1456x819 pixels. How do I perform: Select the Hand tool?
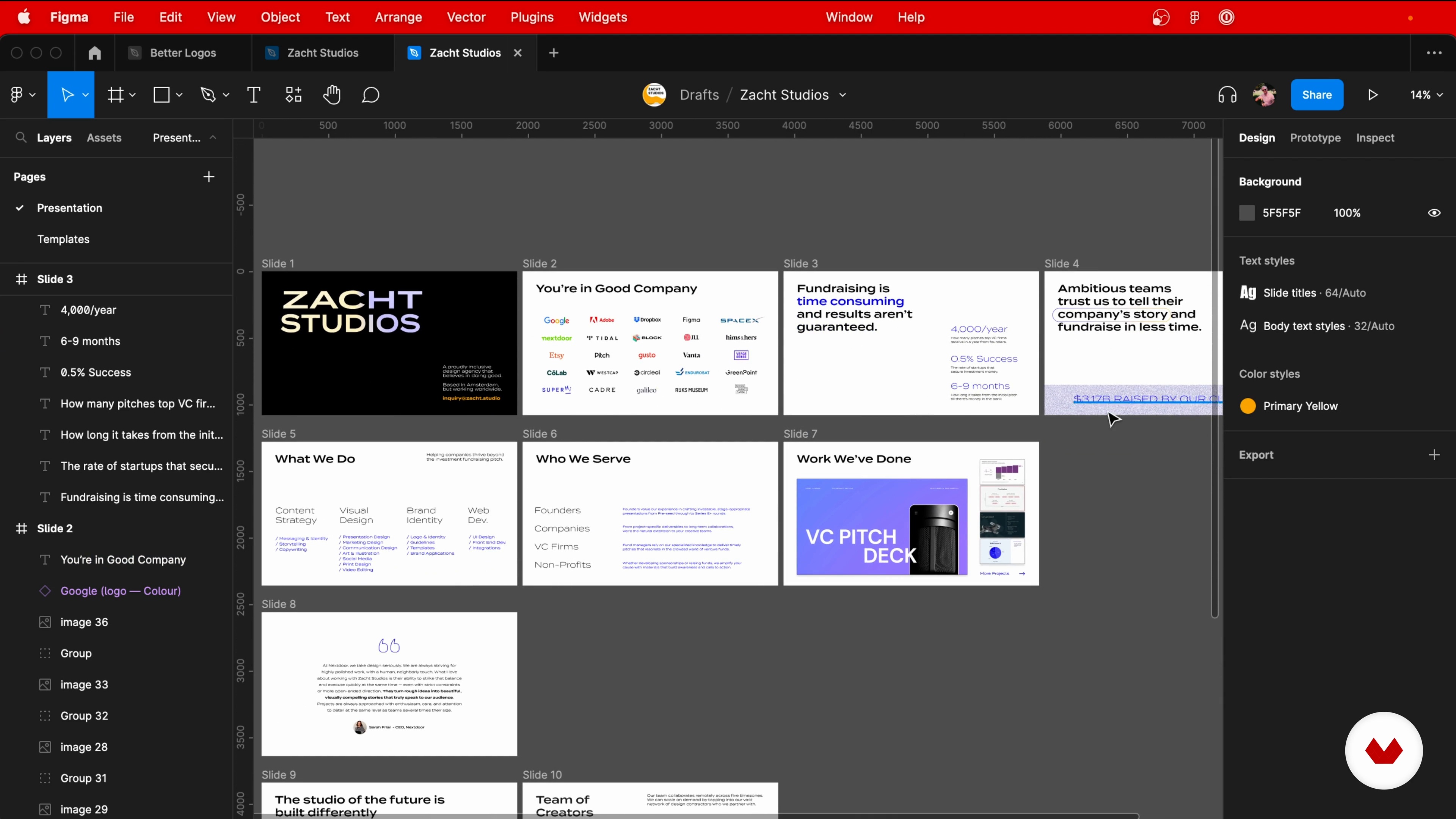pyautogui.click(x=332, y=95)
